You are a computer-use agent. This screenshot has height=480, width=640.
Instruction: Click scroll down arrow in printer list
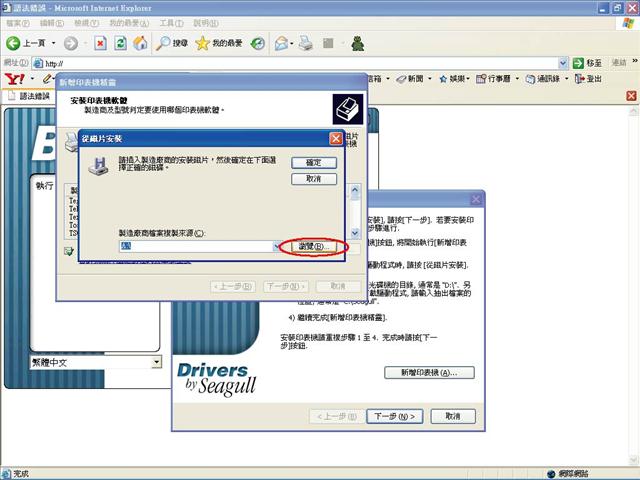coord(355,233)
